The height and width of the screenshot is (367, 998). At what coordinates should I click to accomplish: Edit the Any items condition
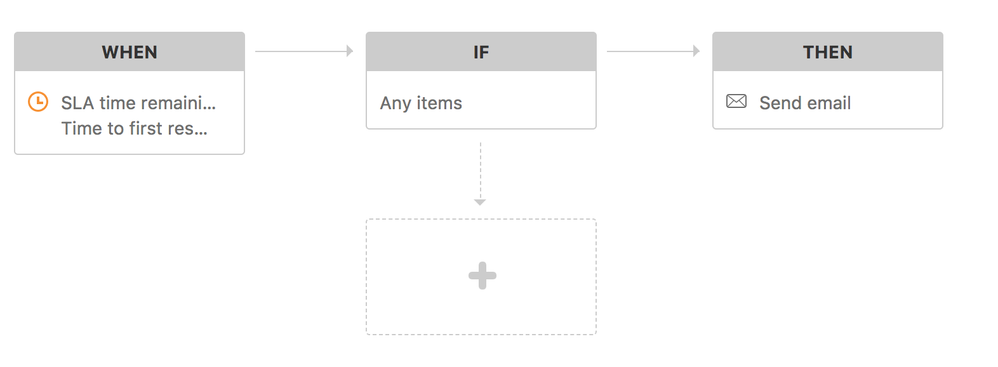421,103
